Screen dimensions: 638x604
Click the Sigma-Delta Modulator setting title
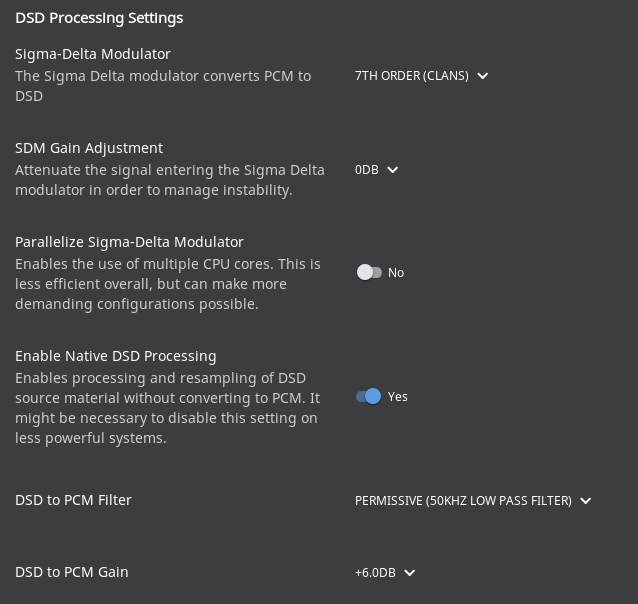[93, 54]
